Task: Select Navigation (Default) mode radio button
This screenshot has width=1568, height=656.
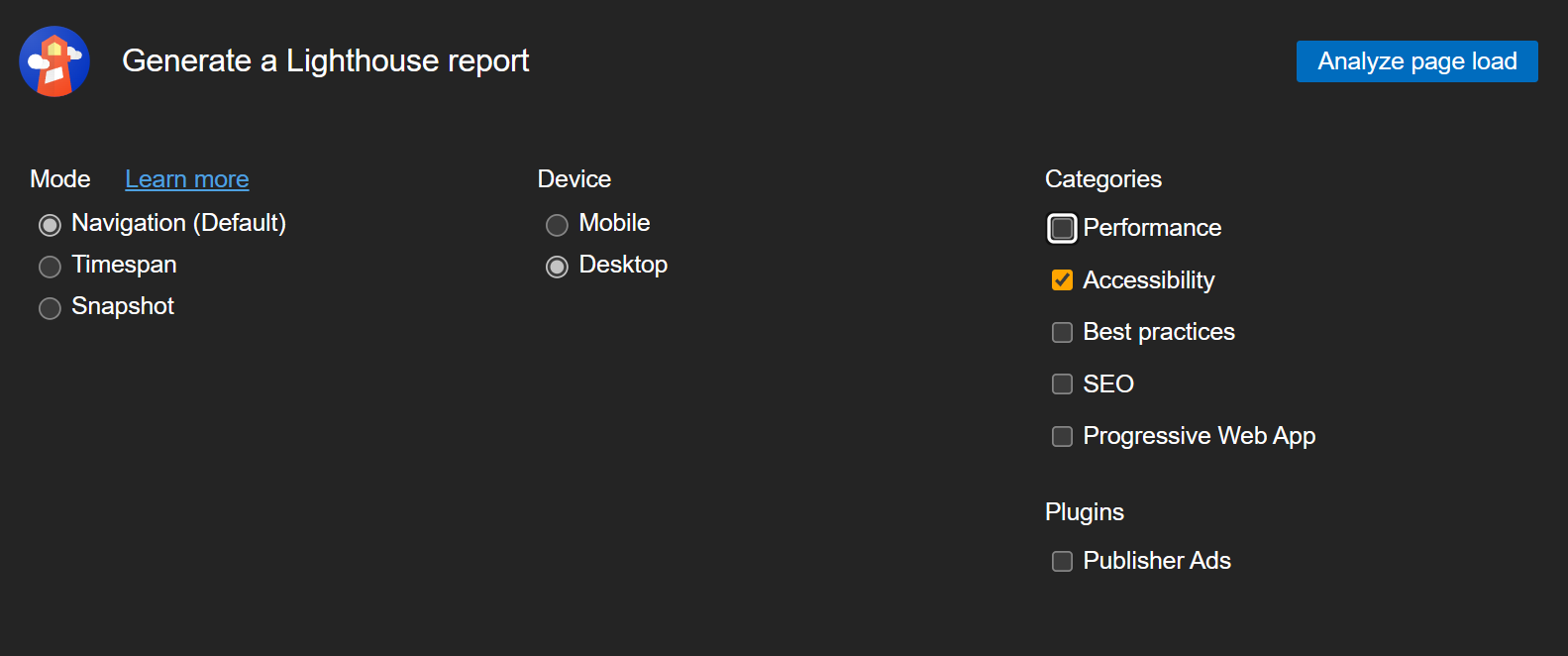Action: click(x=50, y=225)
